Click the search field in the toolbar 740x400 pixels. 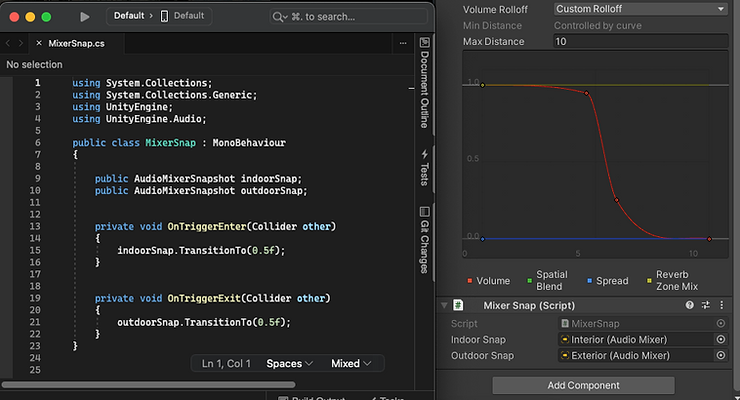pos(349,17)
